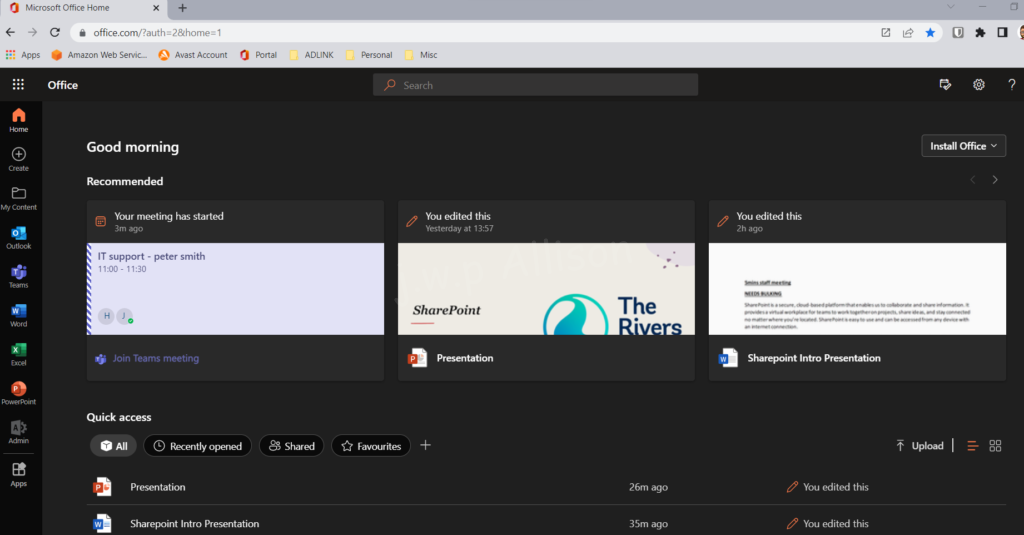1024x535 pixels.
Task: Select the Shared filter tab
Action: click(x=291, y=446)
